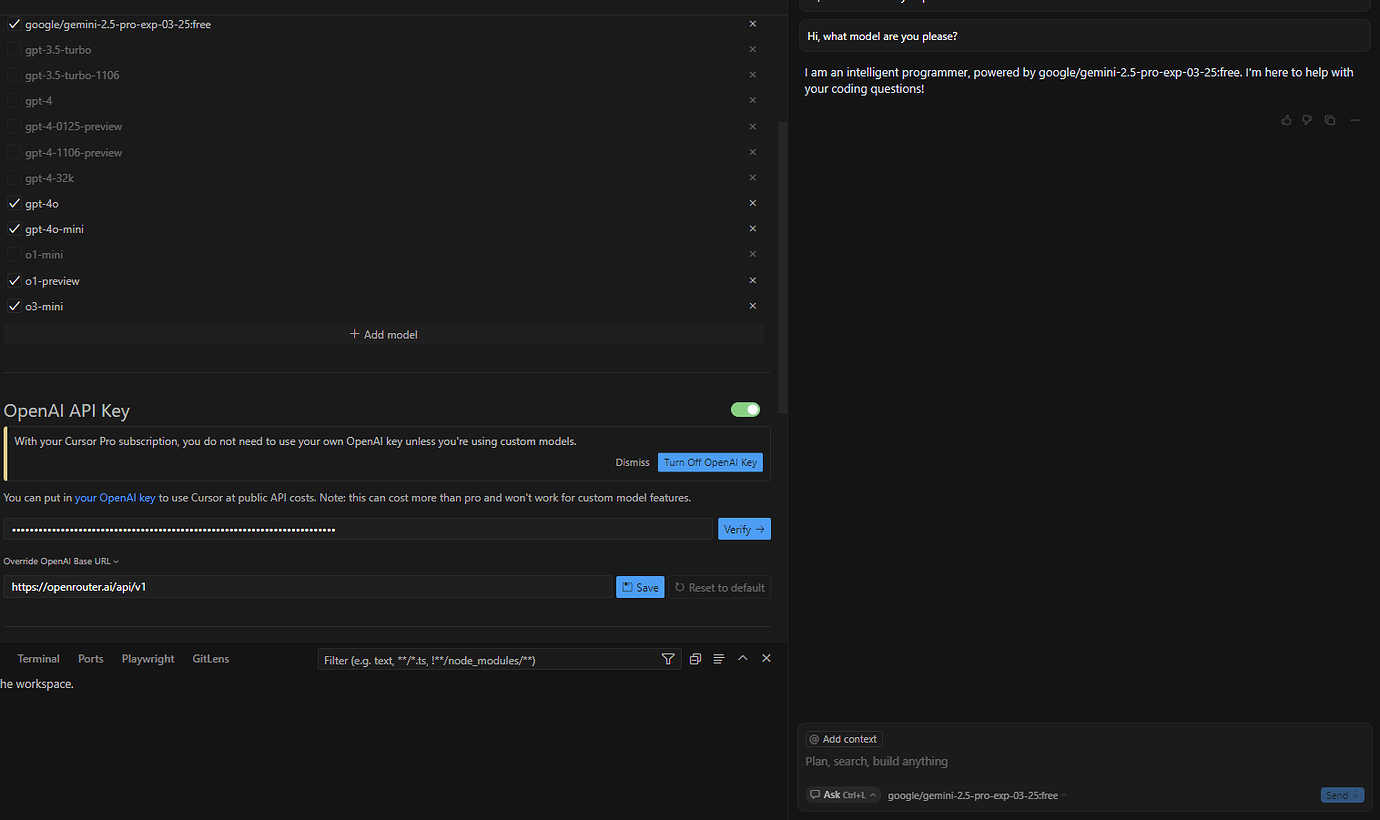Enable the gpt-4 model checkbox

[14, 100]
